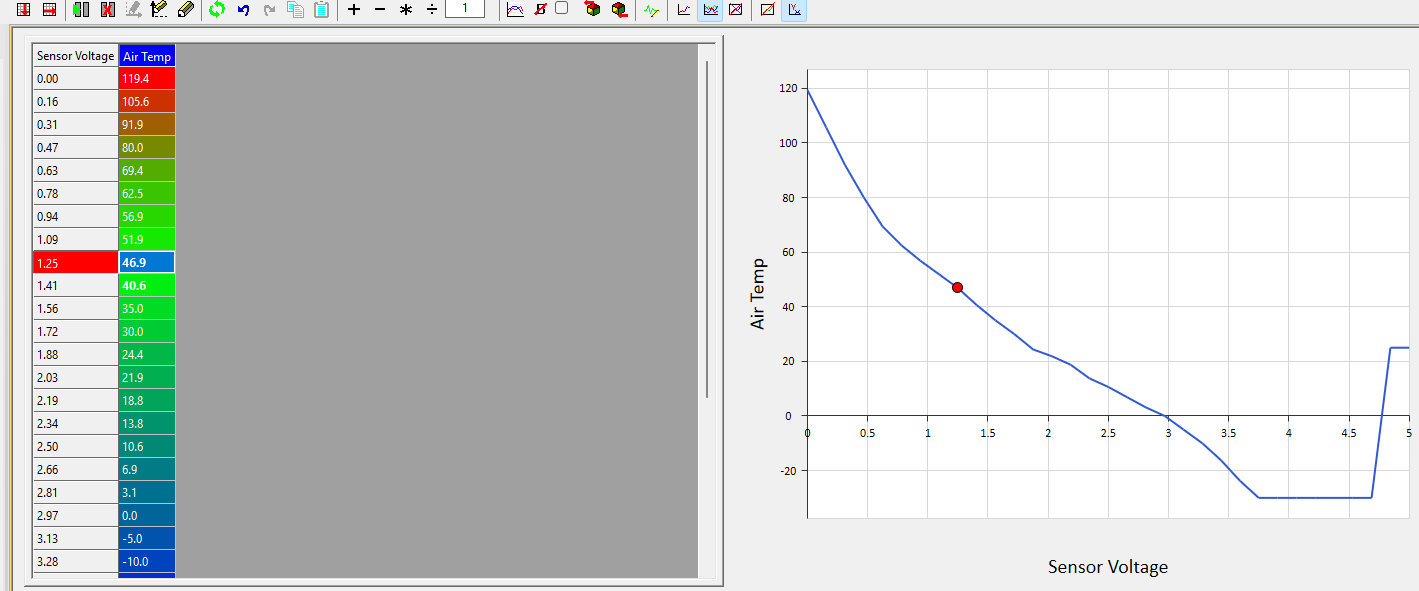Select the Air Temp cell 105.6
The image size is (1419, 591).
point(147,101)
